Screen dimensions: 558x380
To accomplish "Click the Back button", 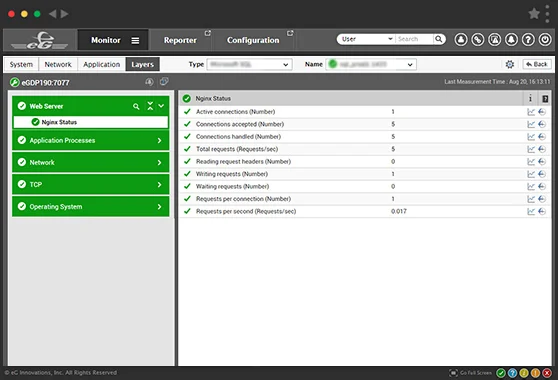I will (537, 64).
